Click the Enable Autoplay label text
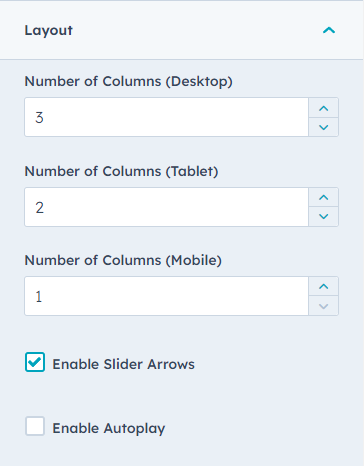The width and height of the screenshot is (364, 466). point(109,428)
